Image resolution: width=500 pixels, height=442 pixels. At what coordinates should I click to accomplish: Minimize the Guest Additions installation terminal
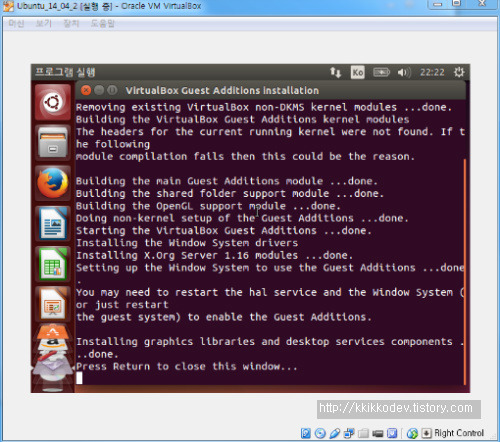pos(99,90)
